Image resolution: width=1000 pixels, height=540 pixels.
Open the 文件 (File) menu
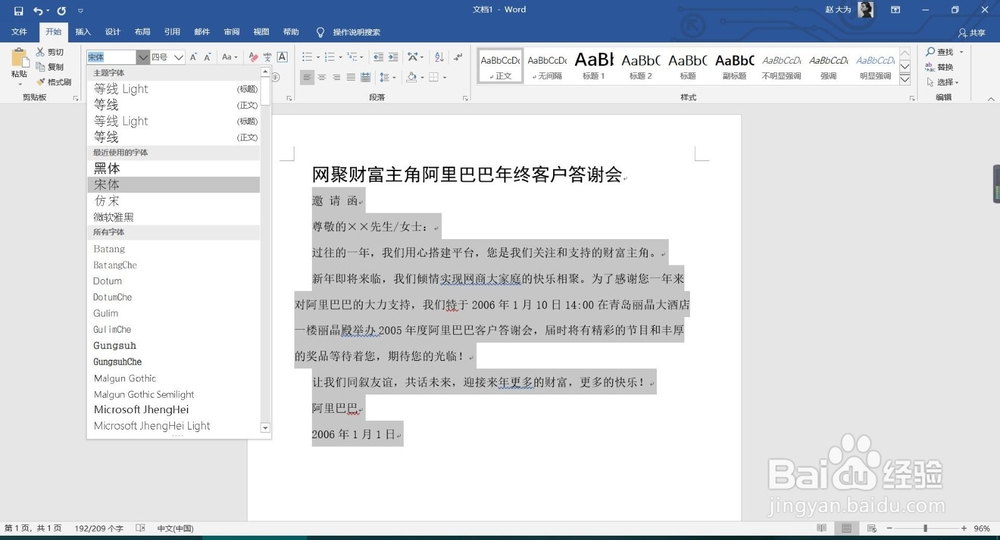(x=19, y=32)
